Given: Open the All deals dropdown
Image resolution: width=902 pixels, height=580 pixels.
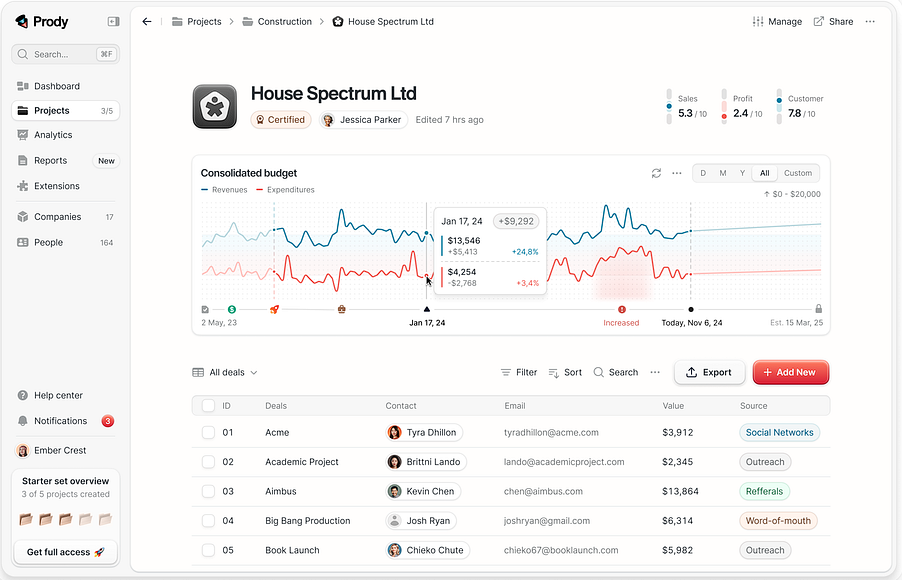Looking at the screenshot, I should [224, 372].
